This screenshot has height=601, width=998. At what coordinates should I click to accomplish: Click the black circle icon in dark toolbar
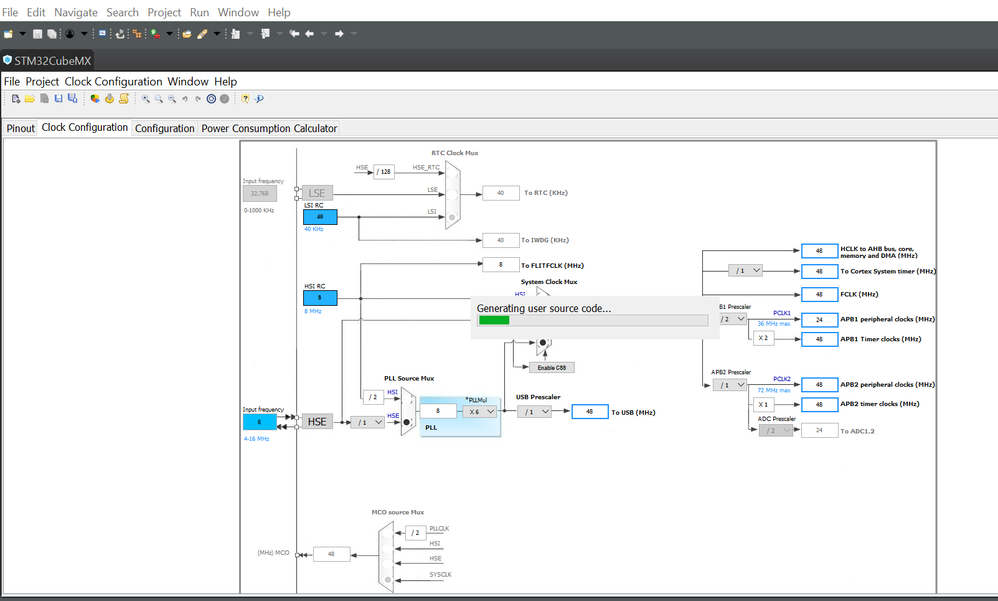coord(69,34)
